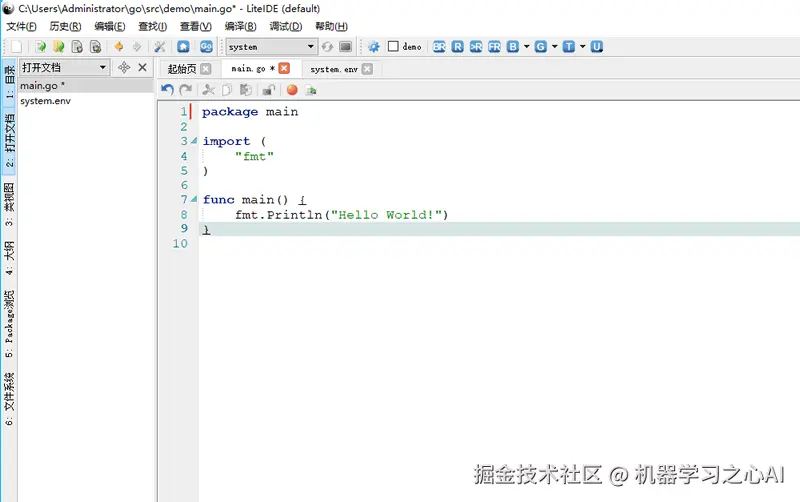Click the icon right of the red circle

click(x=311, y=90)
